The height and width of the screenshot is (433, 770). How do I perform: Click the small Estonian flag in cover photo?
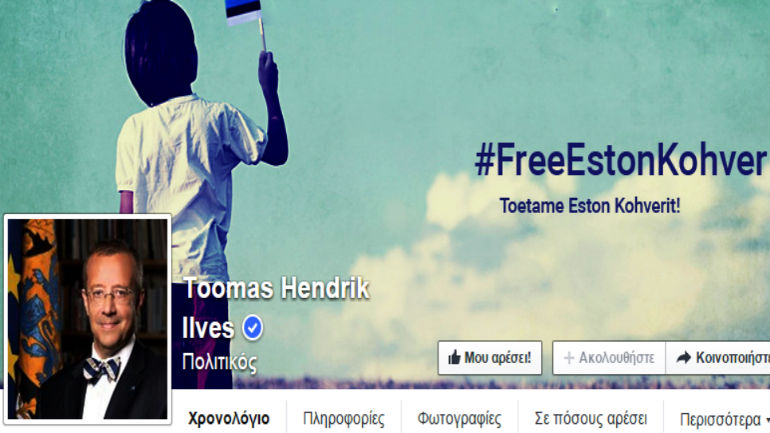tap(243, 11)
